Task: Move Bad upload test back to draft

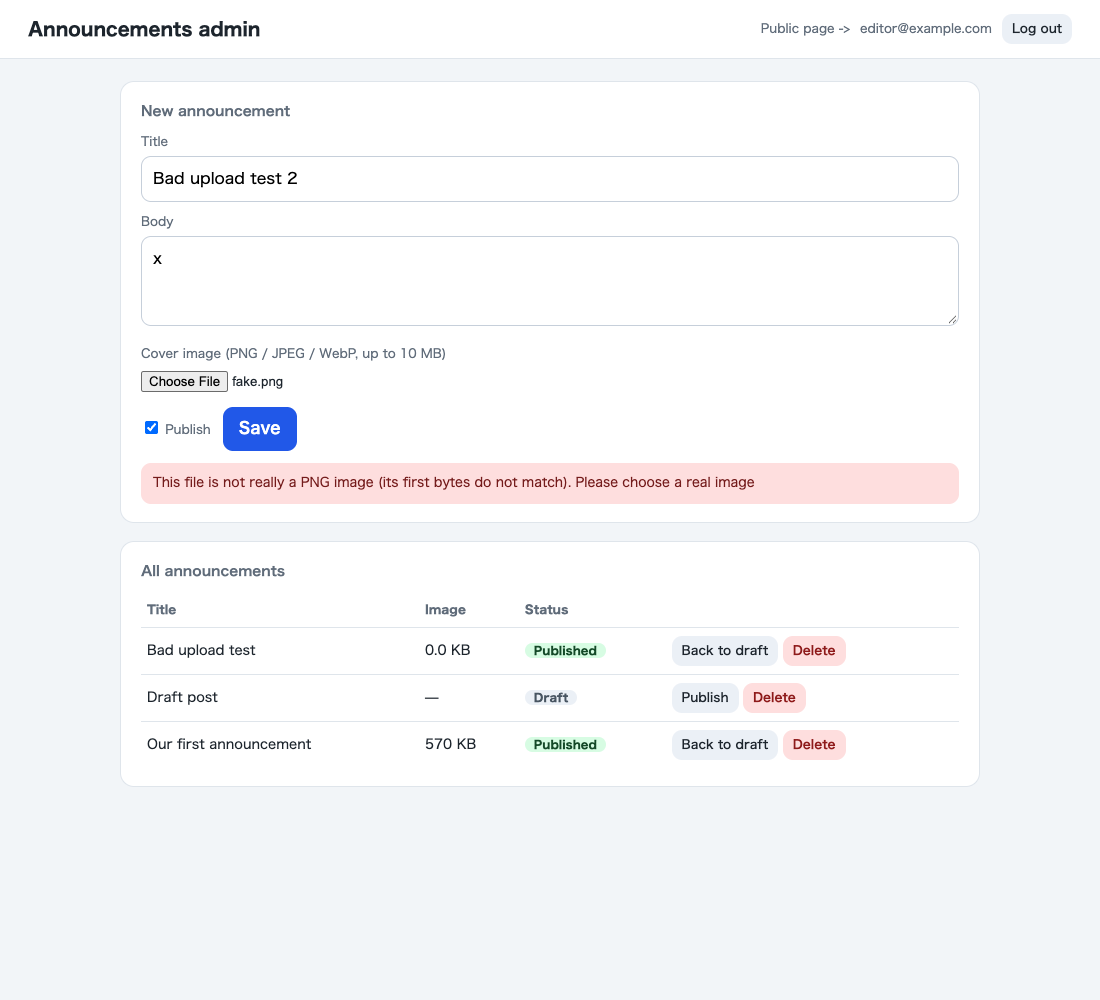Action: (725, 651)
